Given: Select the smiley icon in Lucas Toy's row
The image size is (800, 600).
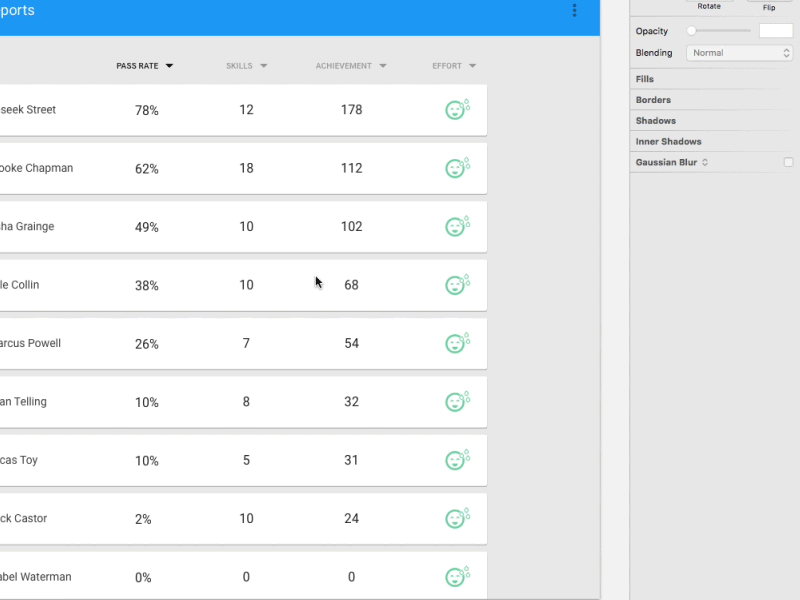Looking at the screenshot, I should coord(457,459).
